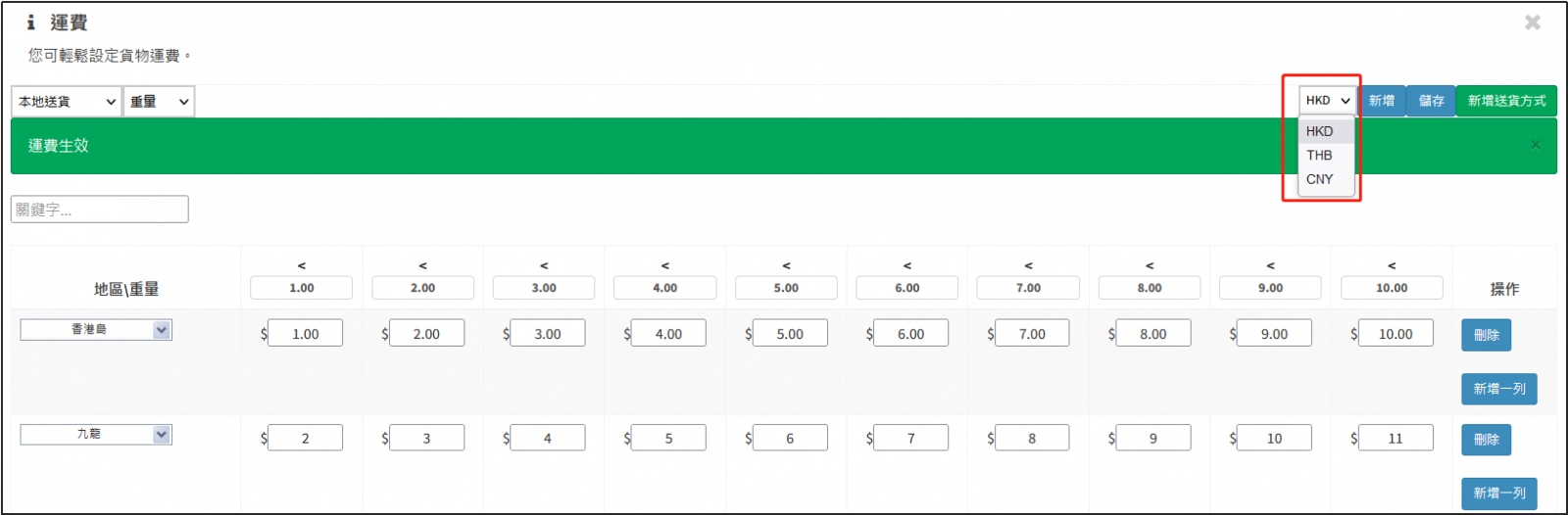Edit the 香港島 price field showing 10.00

(x=1396, y=334)
